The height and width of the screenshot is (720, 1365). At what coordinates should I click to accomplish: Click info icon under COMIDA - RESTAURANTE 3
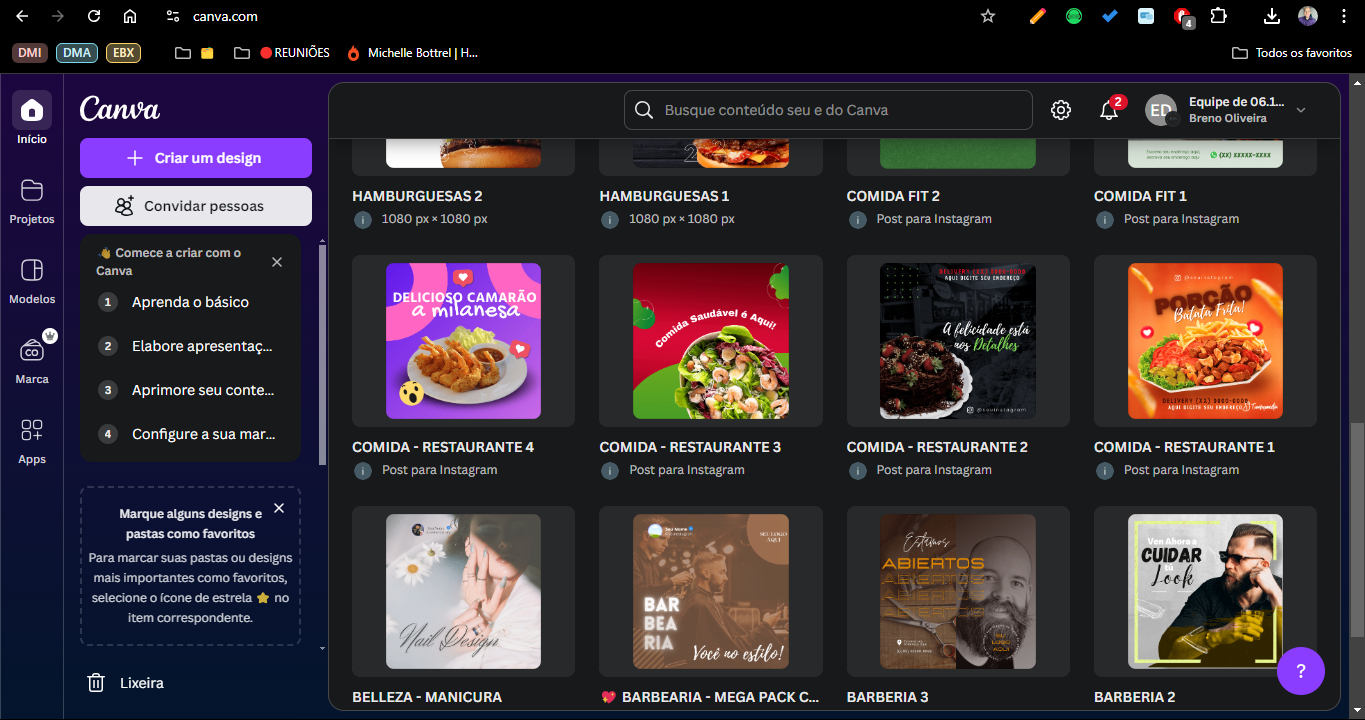click(x=610, y=470)
